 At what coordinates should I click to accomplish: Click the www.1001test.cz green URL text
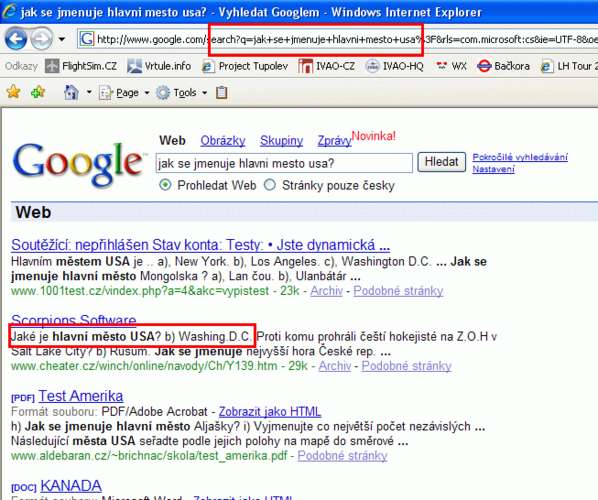pos(140,291)
